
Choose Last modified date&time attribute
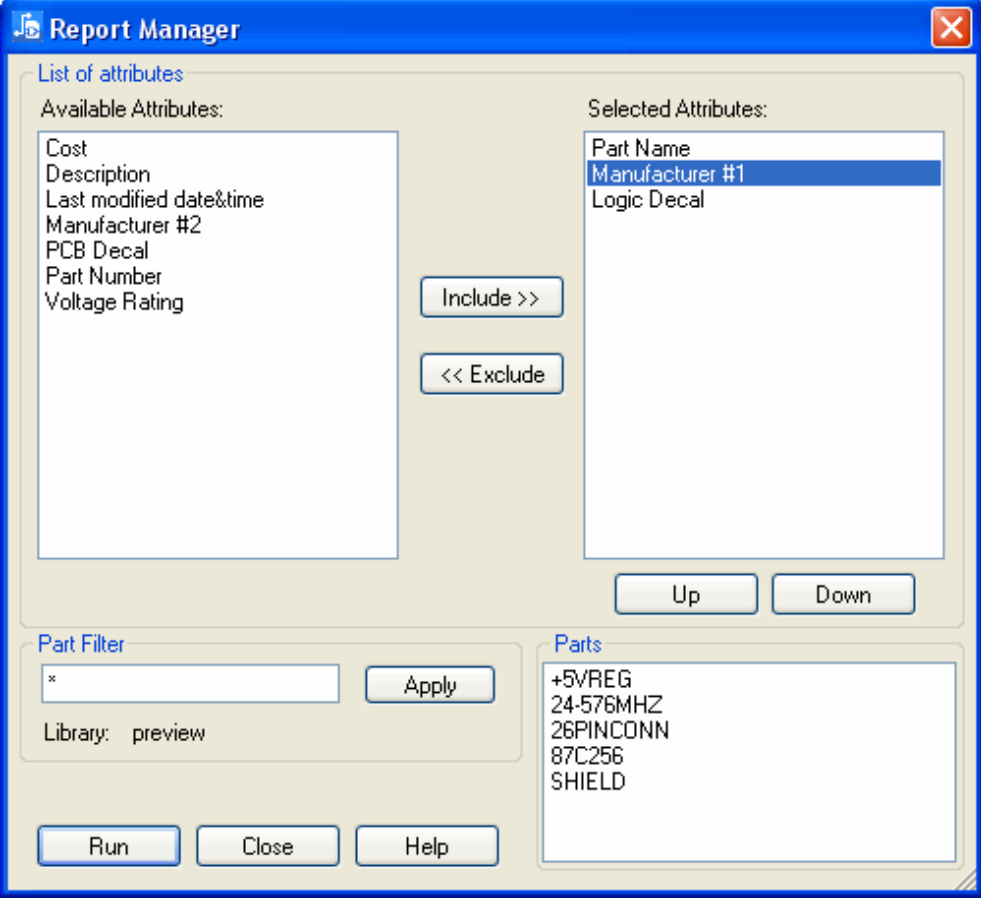pyautogui.click(x=155, y=200)
